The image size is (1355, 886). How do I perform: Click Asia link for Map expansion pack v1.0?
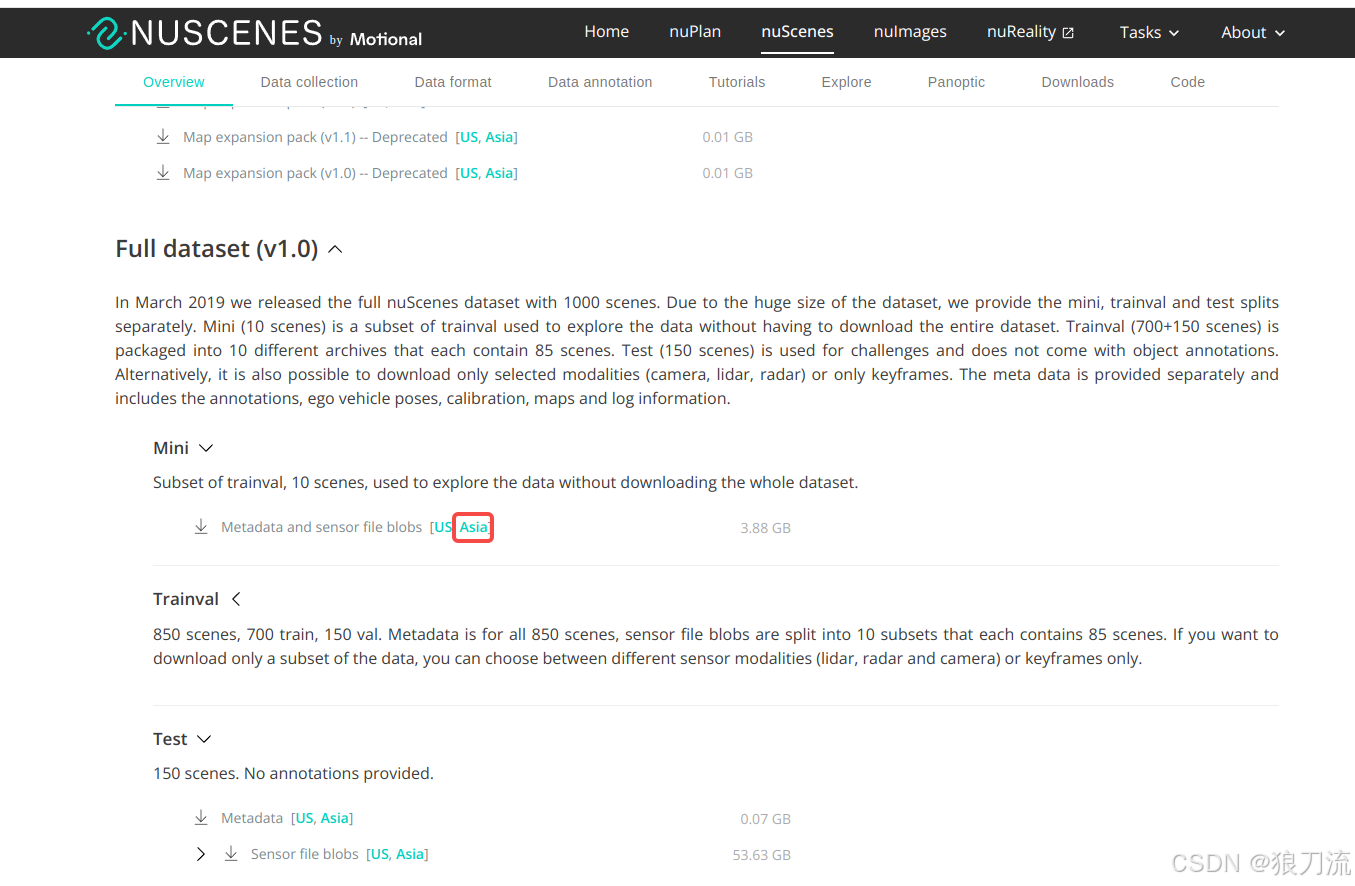(500, 173)
